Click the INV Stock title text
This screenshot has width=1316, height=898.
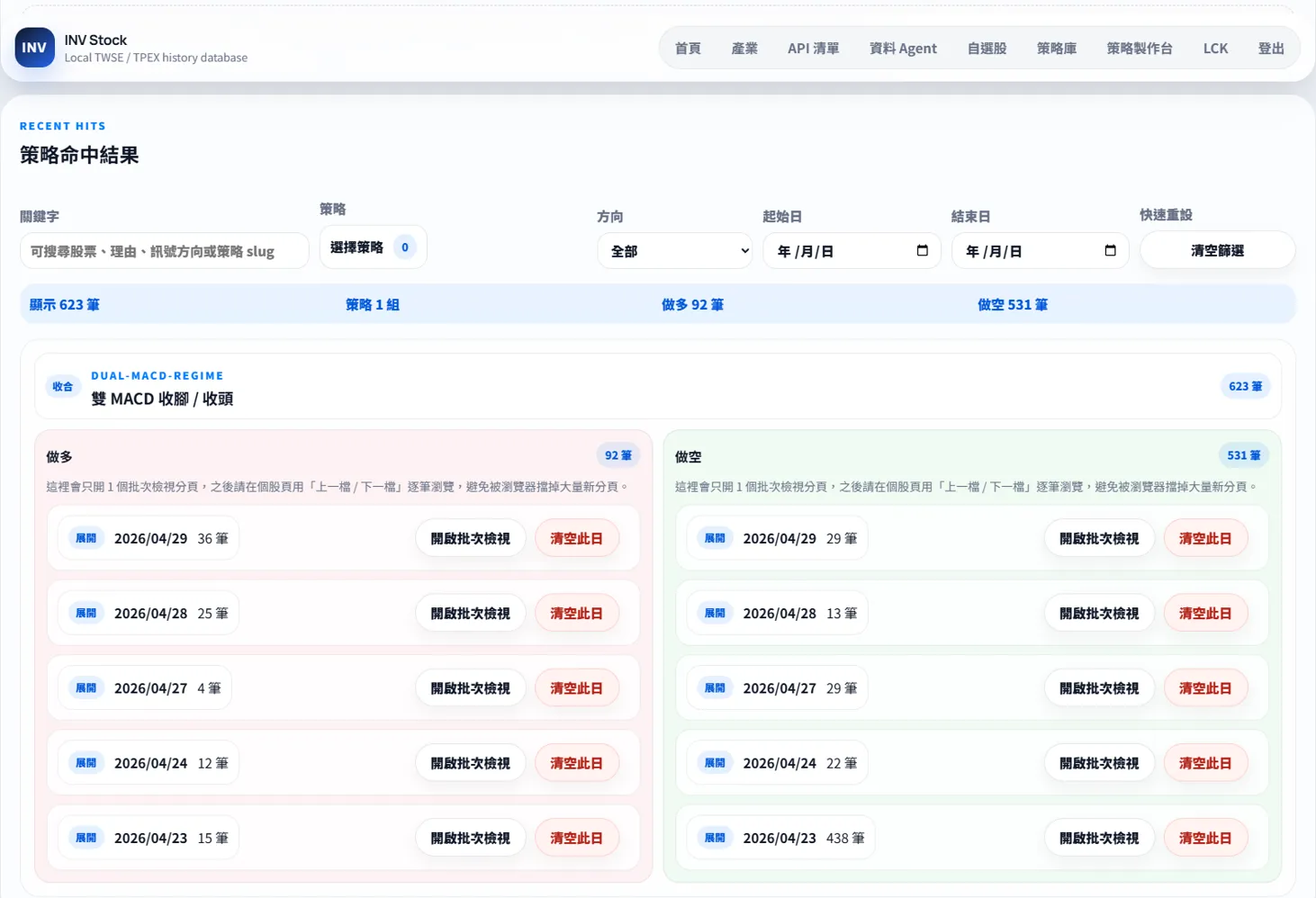coord(95,40)
